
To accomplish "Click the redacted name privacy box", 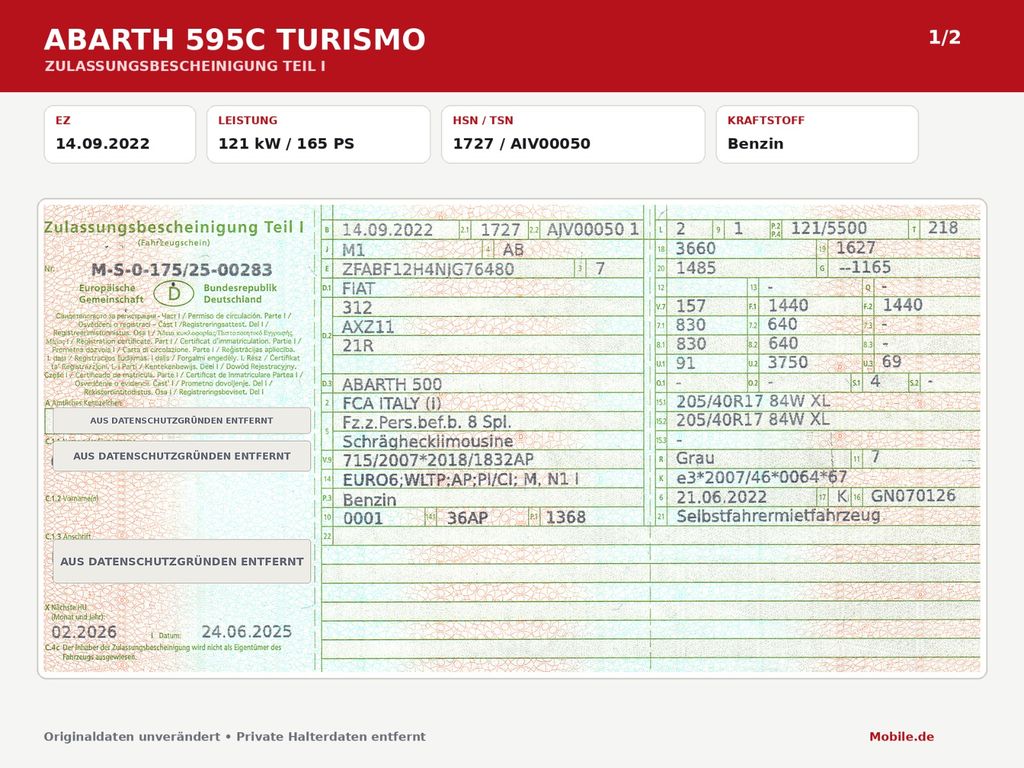I will [x=182, y=456].
